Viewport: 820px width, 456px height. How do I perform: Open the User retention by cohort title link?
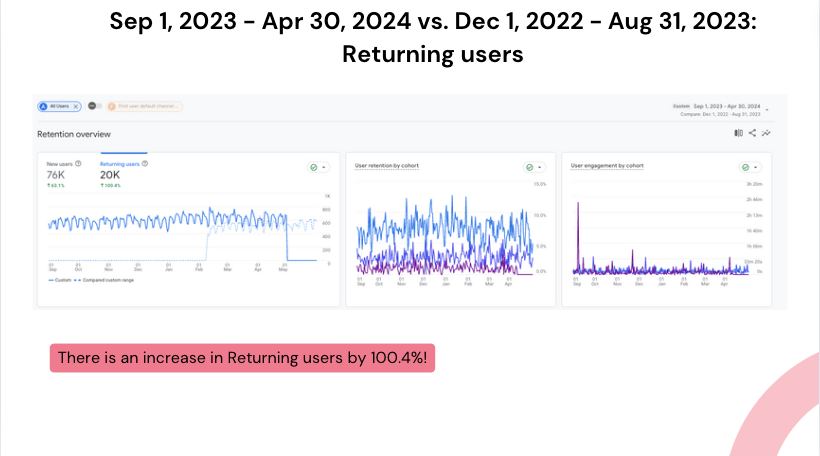[386, 166]
